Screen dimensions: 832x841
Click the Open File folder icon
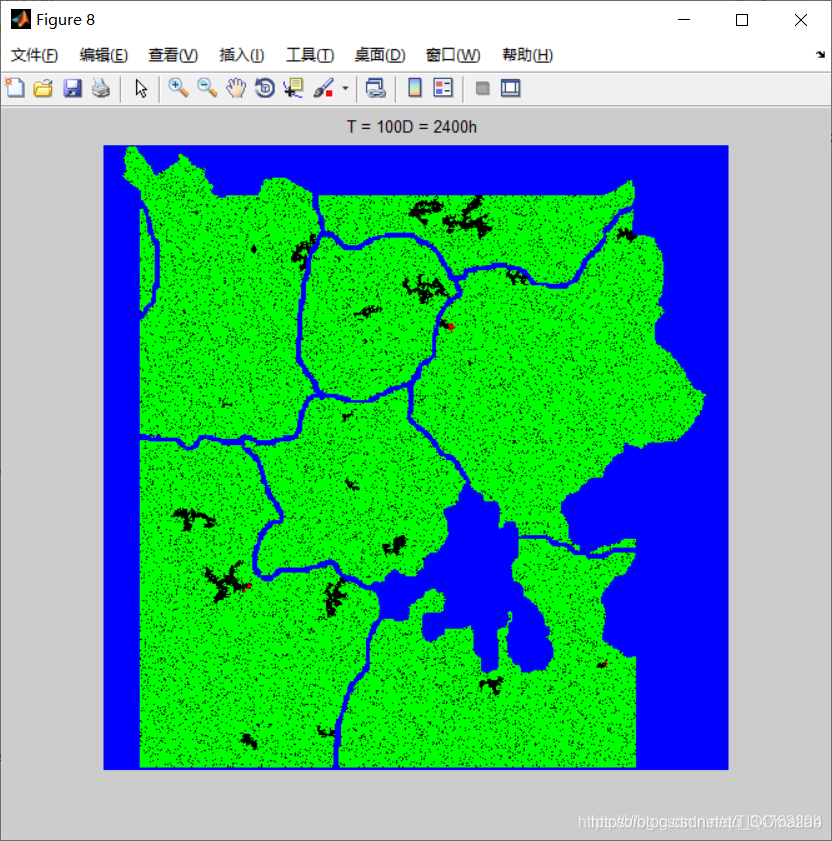click(43, 88)
